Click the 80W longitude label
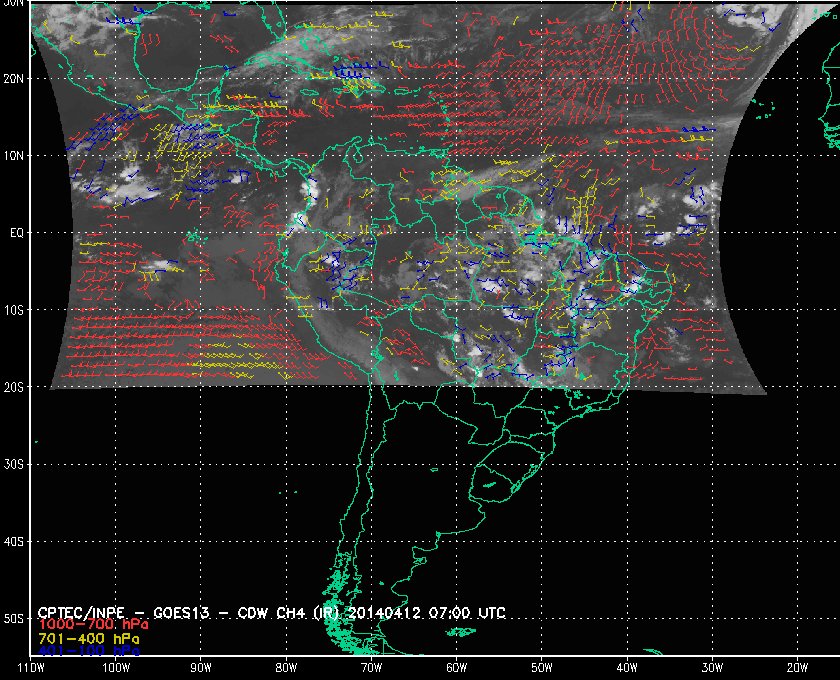 point(286,668)
